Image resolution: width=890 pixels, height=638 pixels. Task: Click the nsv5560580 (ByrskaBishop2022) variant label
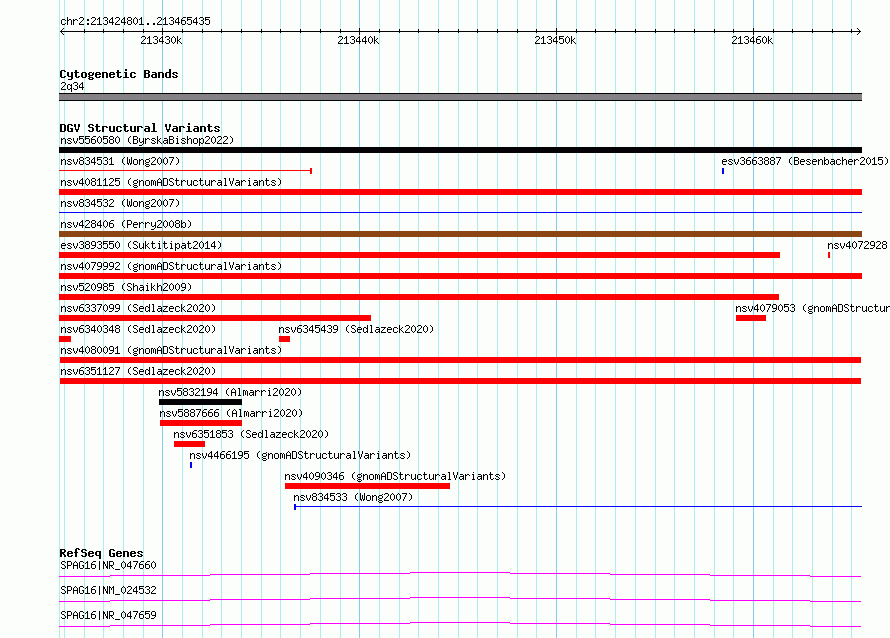point(147,140)
